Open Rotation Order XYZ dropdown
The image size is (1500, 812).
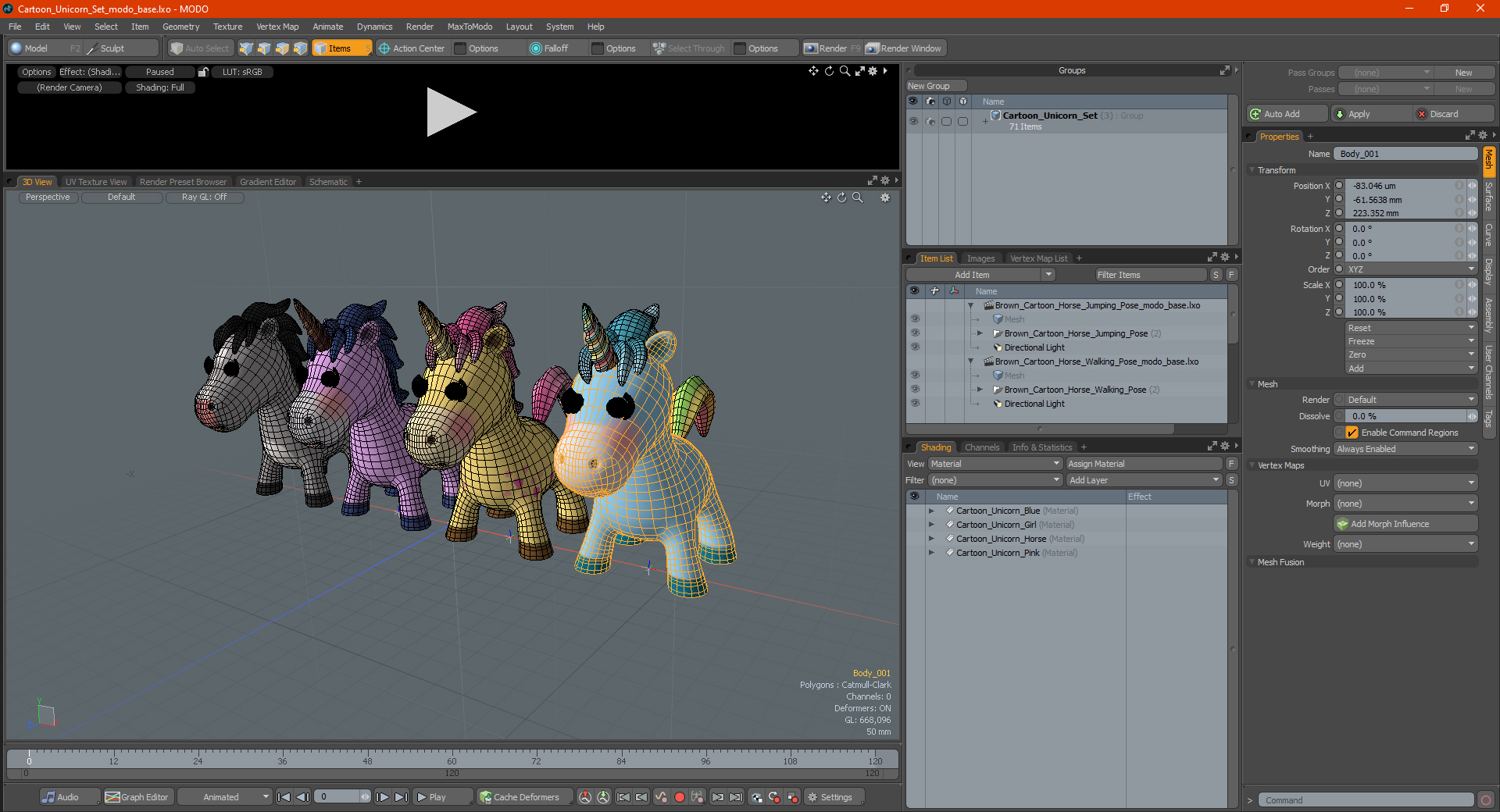pyautogui.click(x=1411, y=269)
